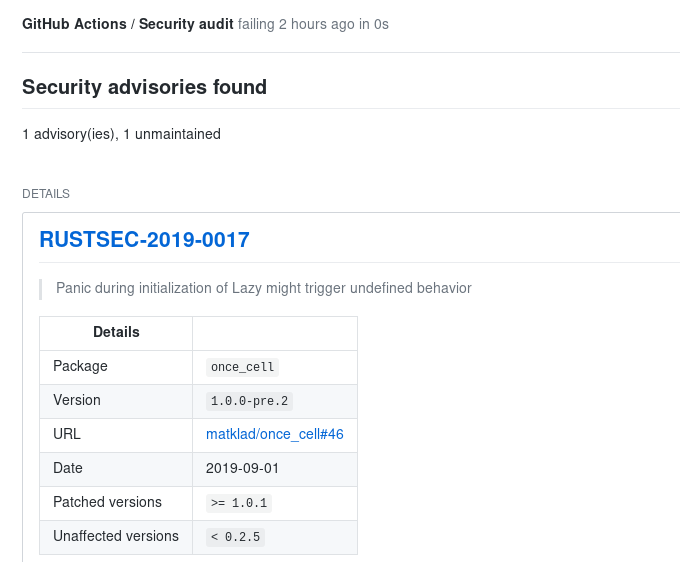Click the 1 advisory(ies), 1 unmaintained summary
Screen dimensions: 680x562
click(121, 134)
